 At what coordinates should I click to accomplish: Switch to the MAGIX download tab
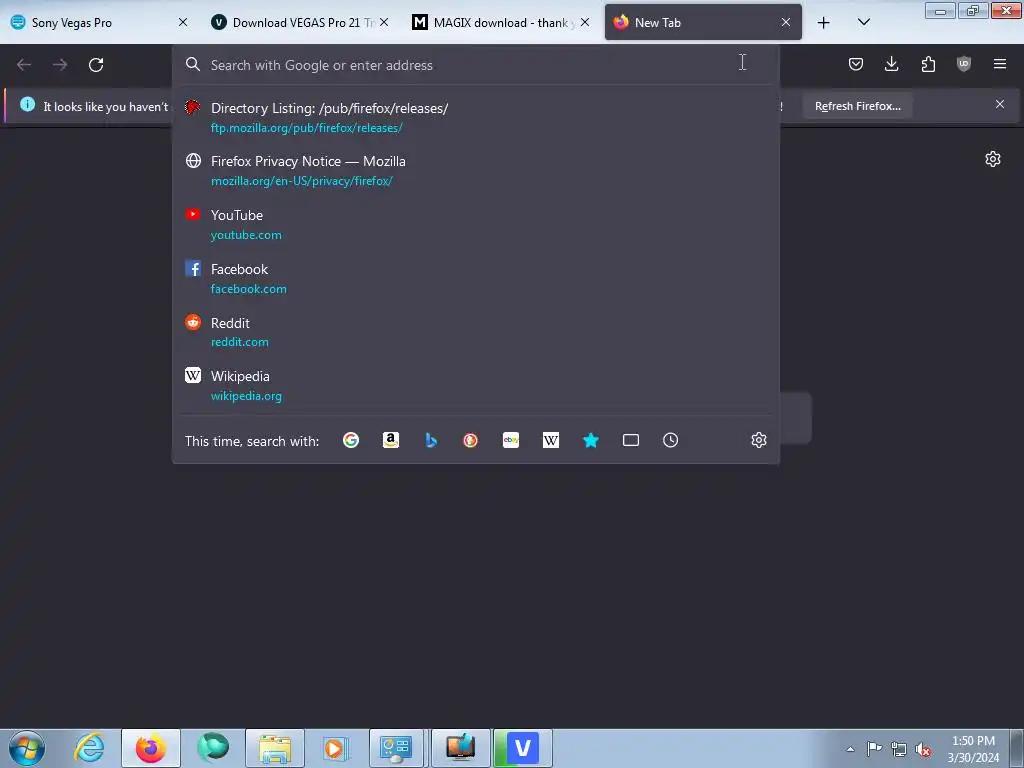(x=500, y=22)
